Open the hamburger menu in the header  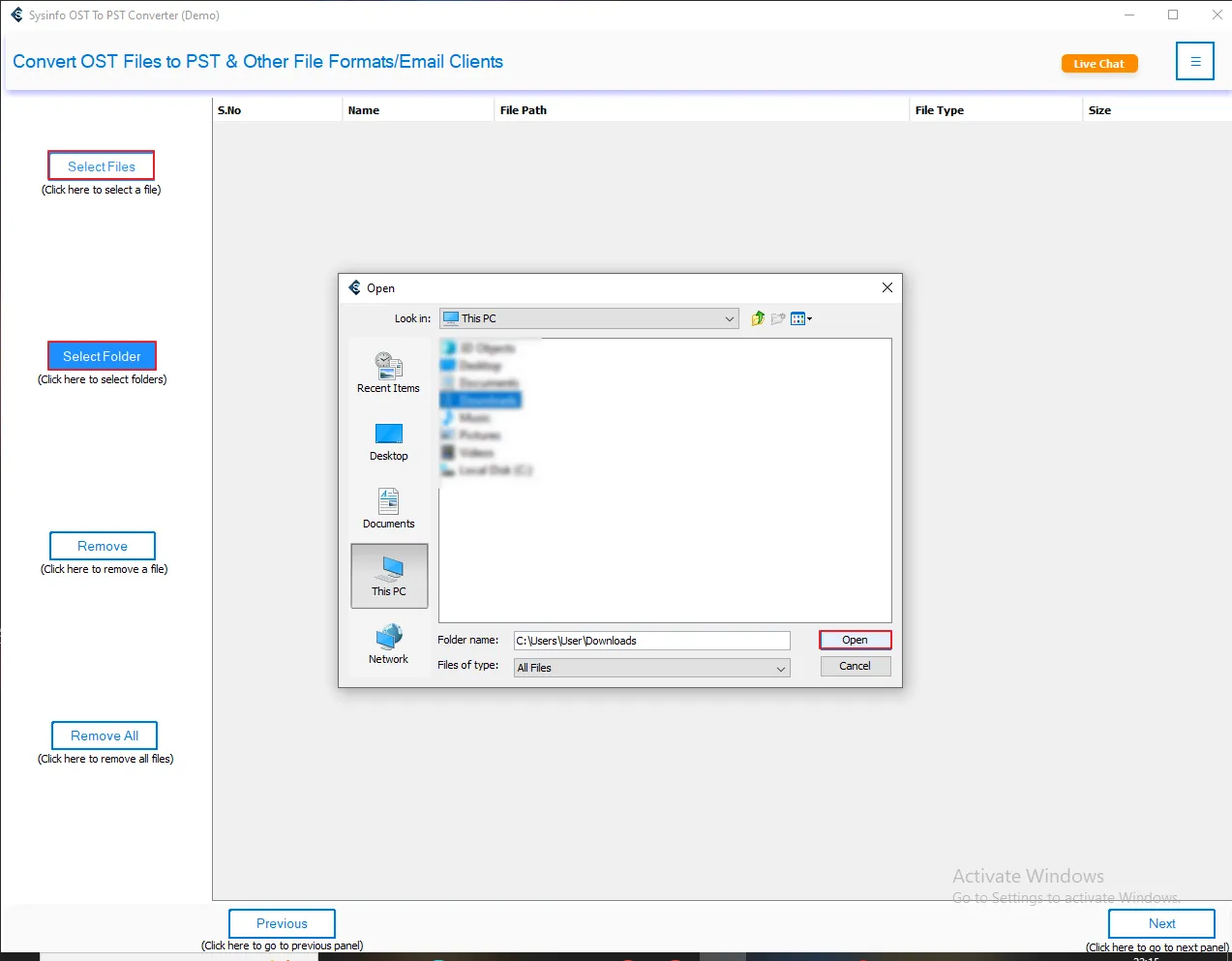click(x=1195, y=61)
